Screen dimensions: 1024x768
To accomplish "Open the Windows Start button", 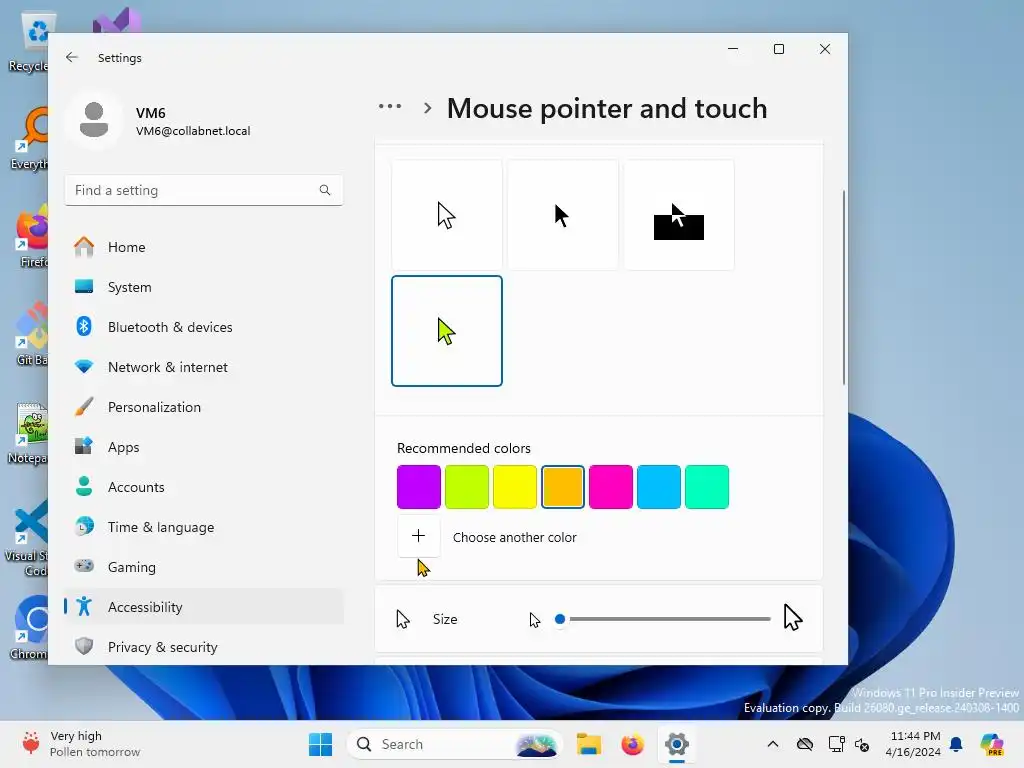I will click(x=320, y=744).
